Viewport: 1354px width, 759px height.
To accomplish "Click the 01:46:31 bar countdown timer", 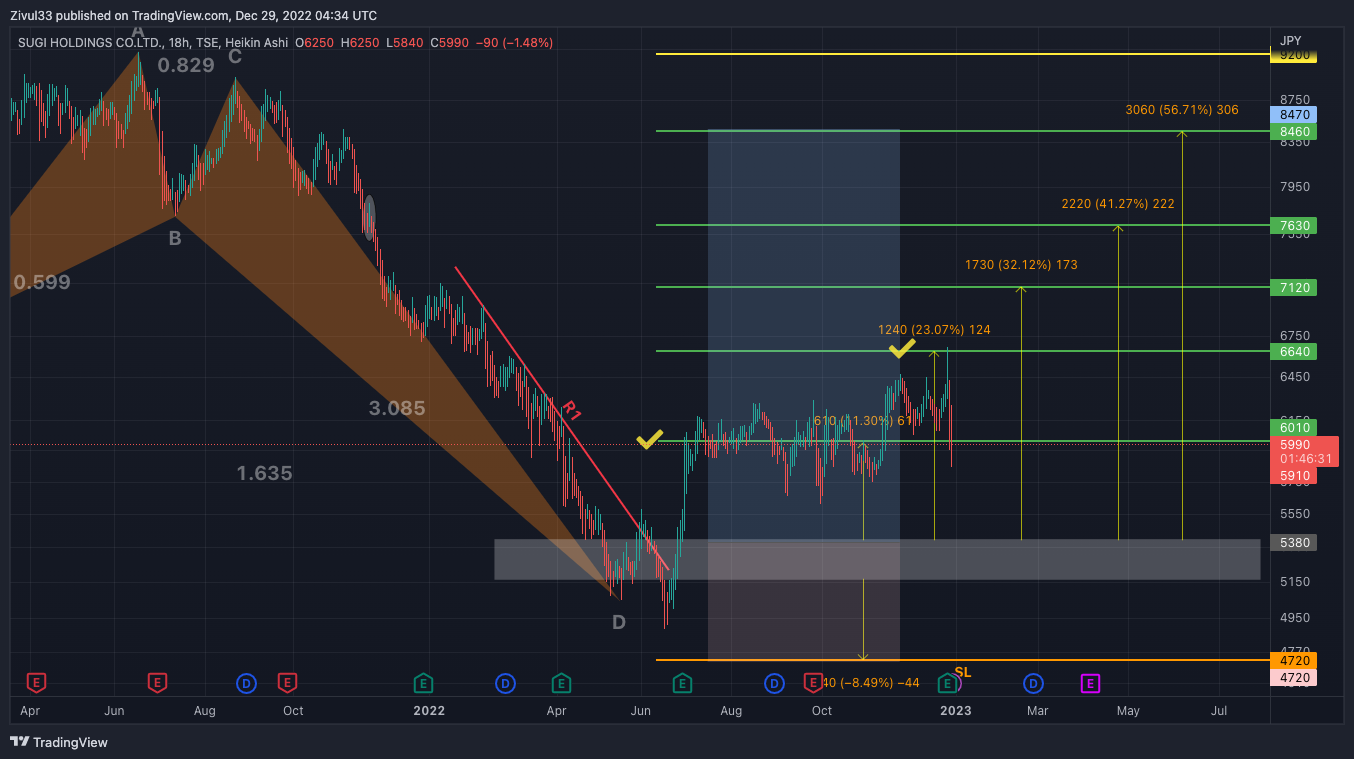I will click(x=1305, y=459).
